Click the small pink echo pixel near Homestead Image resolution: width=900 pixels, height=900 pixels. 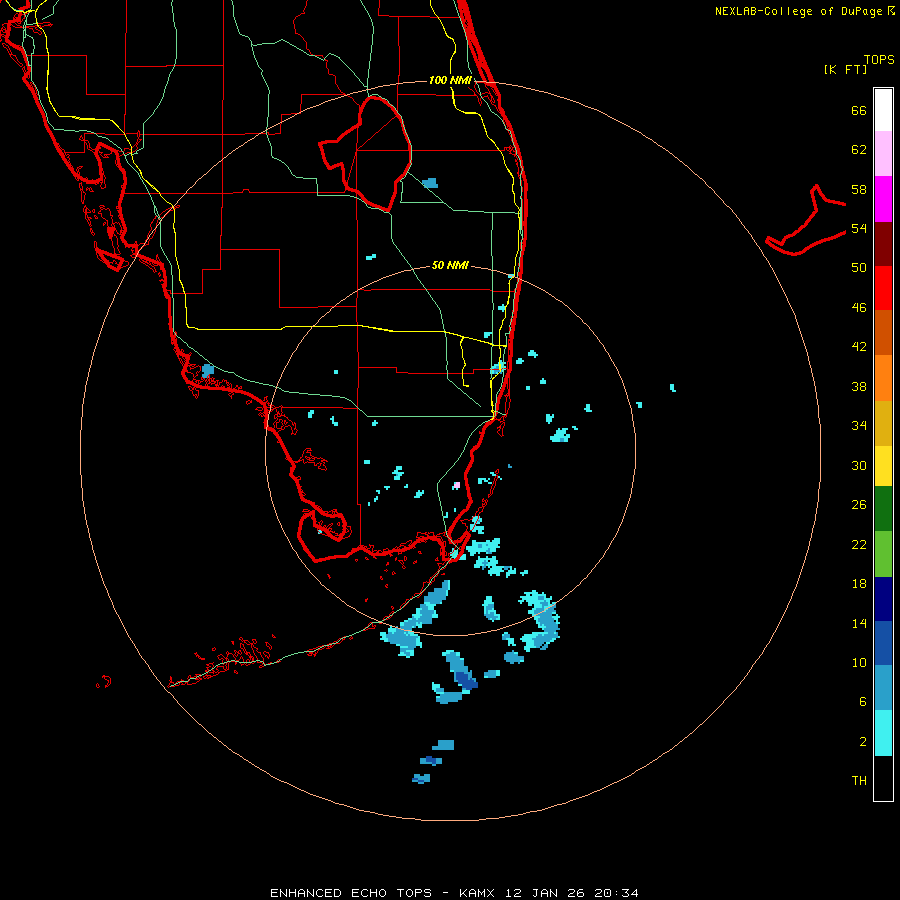(456, 485)
